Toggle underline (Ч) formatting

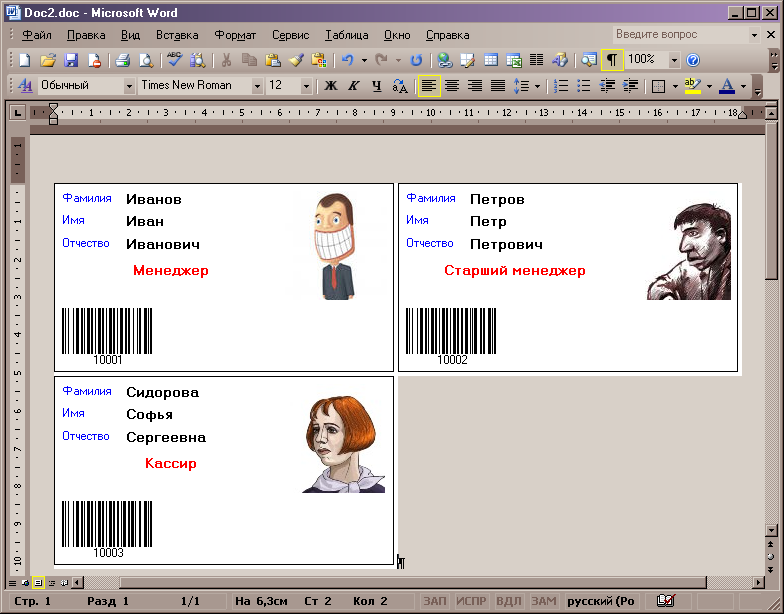tap(376, 86)
